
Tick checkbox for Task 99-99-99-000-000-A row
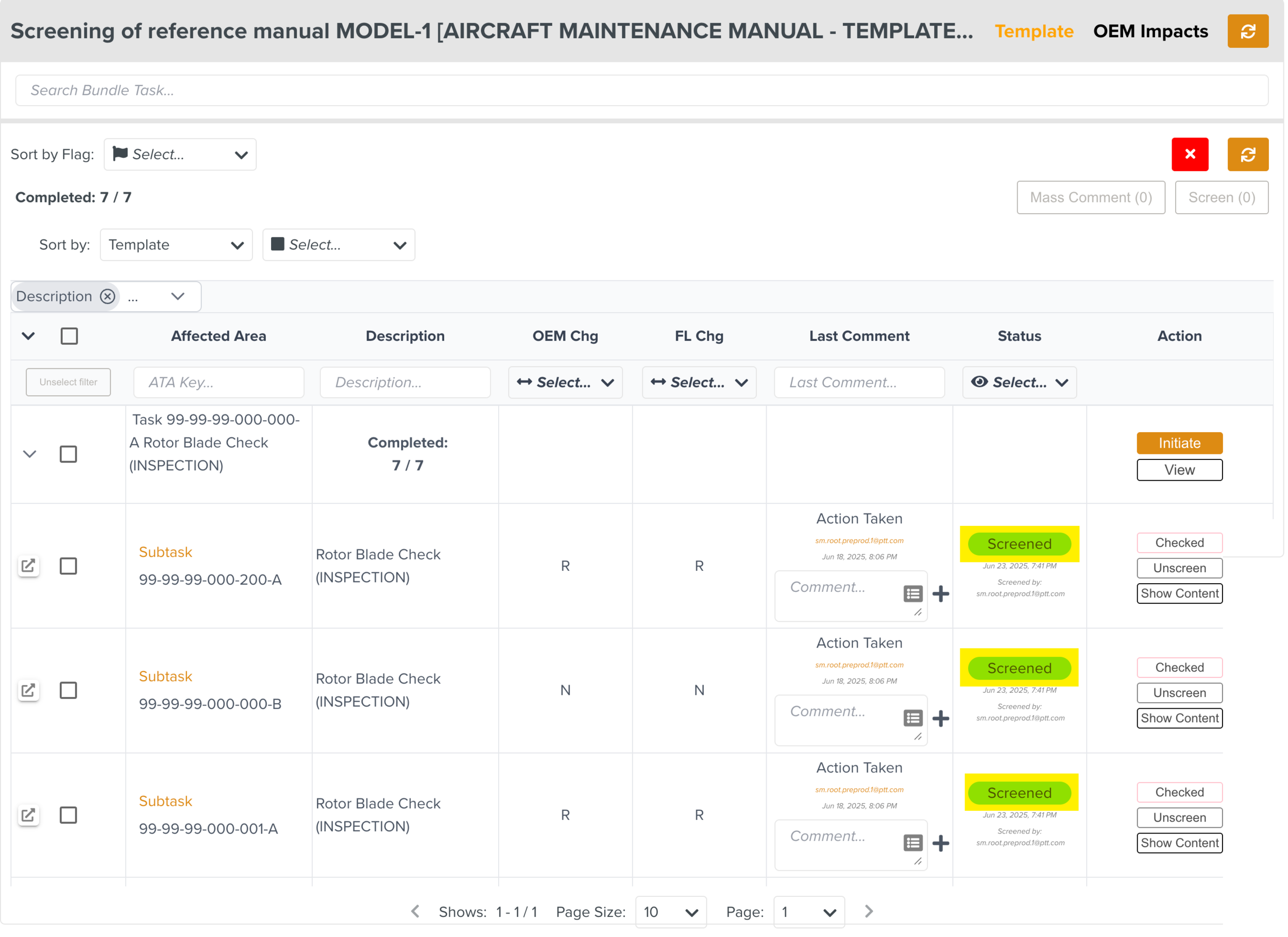point(68,455)
